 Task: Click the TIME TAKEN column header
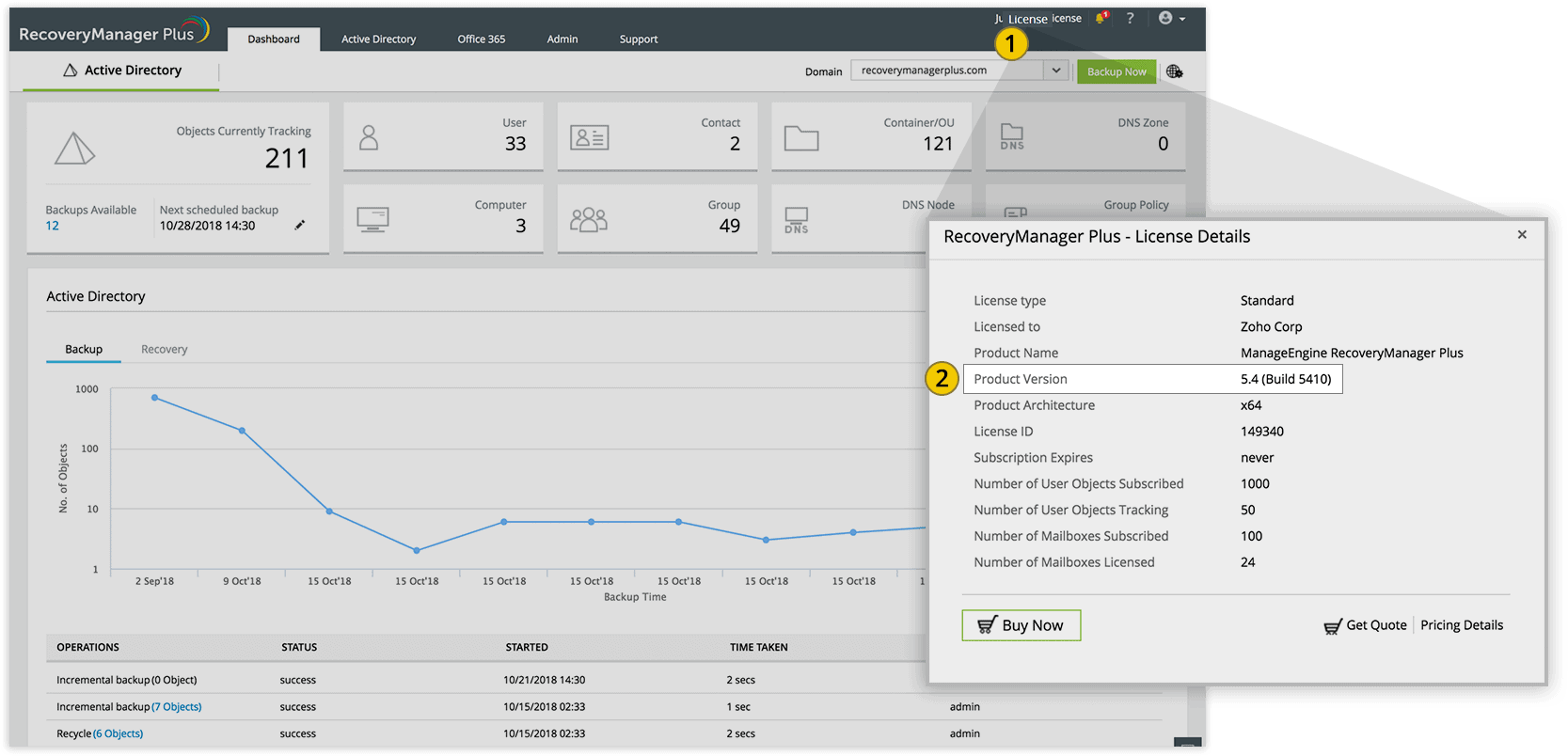[759, 647]
